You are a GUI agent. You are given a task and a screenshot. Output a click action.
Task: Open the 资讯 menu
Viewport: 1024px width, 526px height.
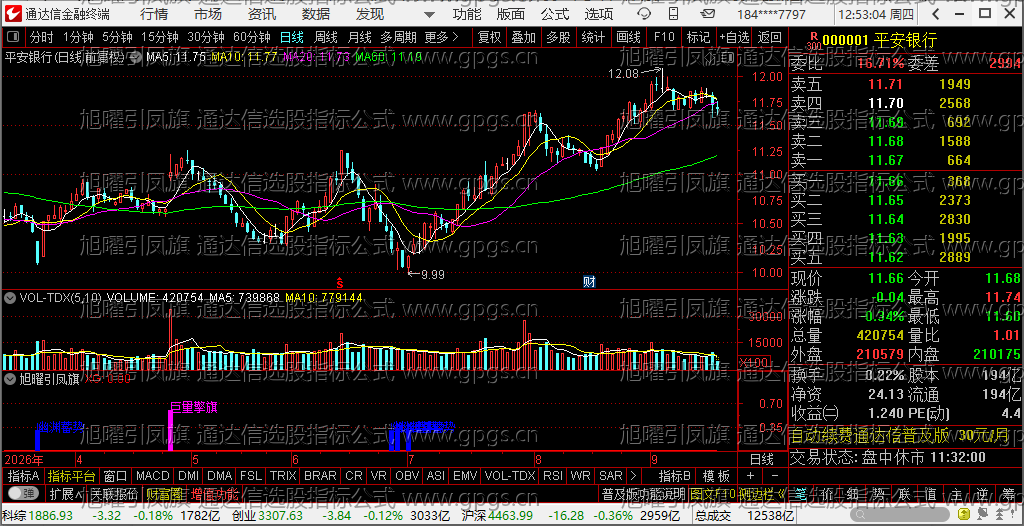pyautogui.click(x=261, y=14)
